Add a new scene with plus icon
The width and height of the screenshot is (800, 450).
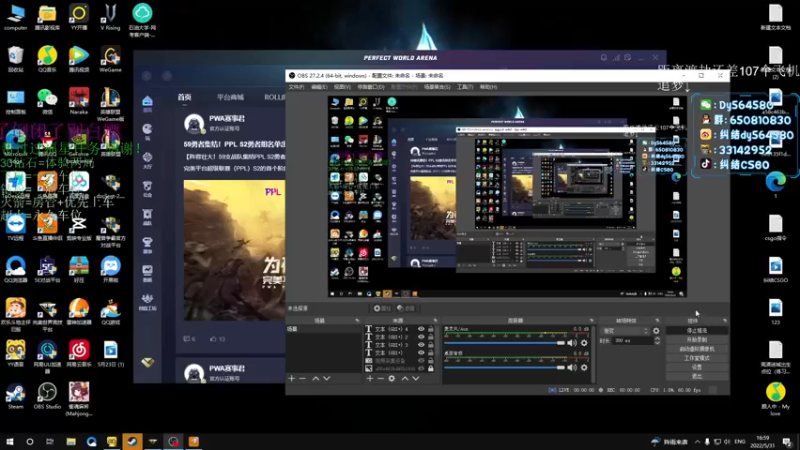pos(292,379)
